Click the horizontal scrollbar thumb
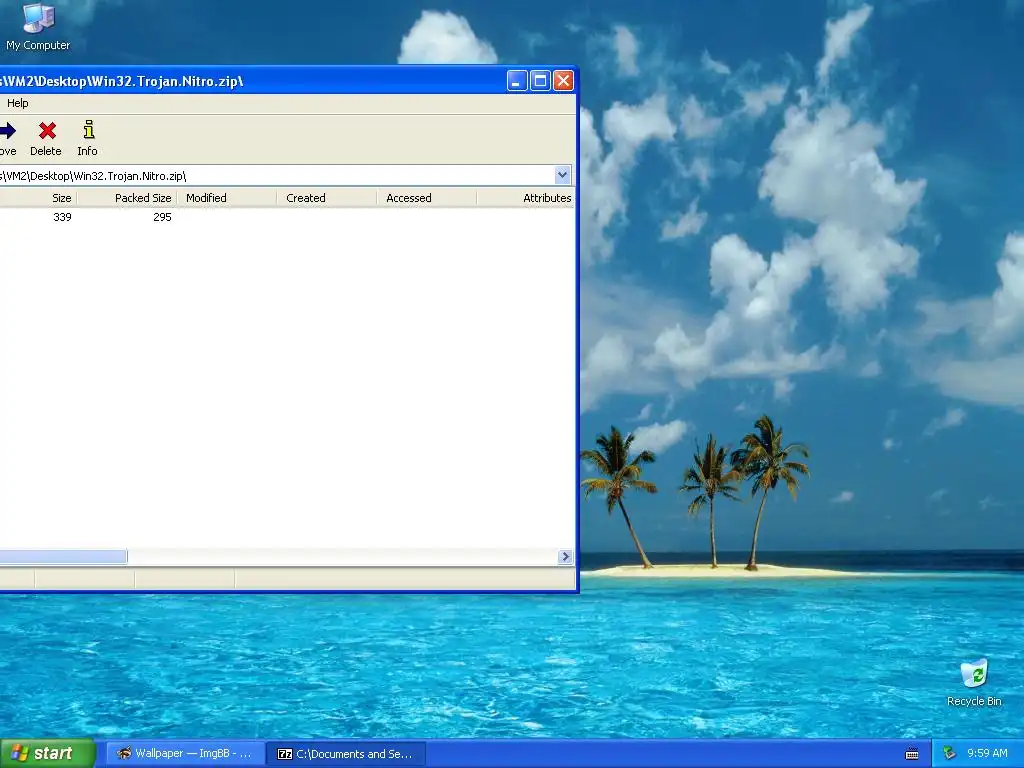 point(63,556)
